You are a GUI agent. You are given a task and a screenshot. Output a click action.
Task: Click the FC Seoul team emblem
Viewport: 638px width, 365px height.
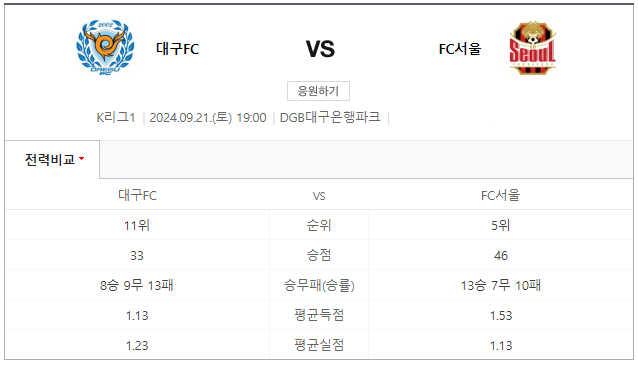533,48
